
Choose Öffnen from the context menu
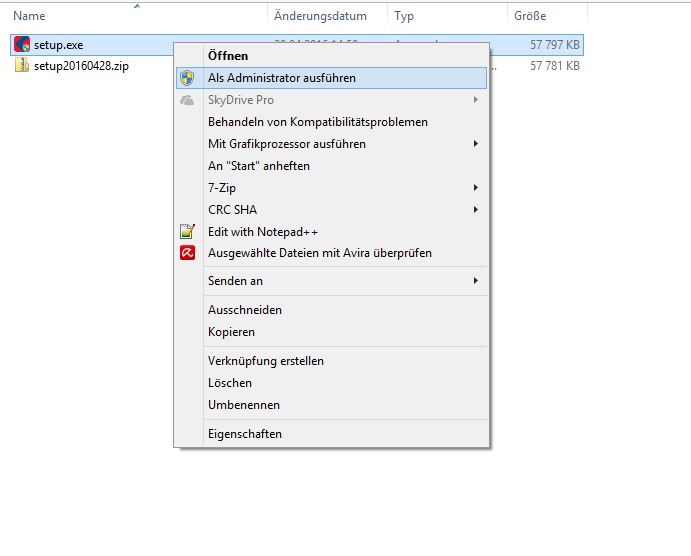[228, 56]
